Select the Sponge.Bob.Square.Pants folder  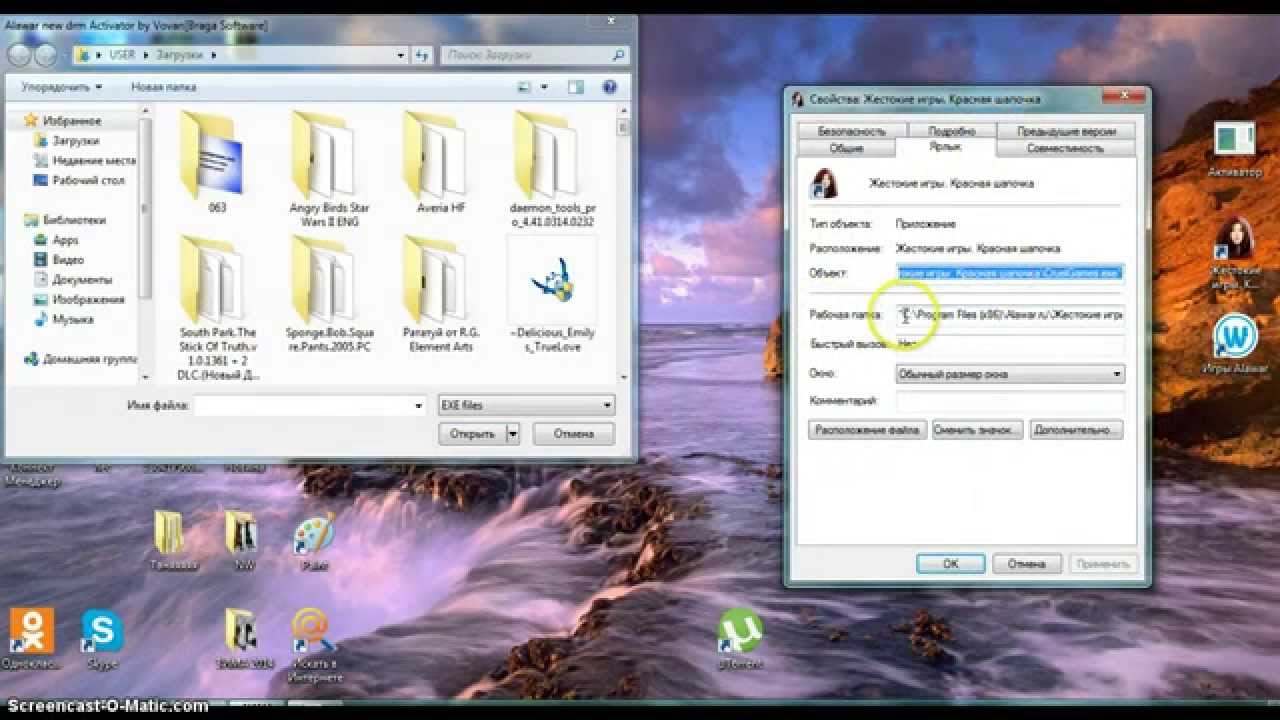[329, 295]
